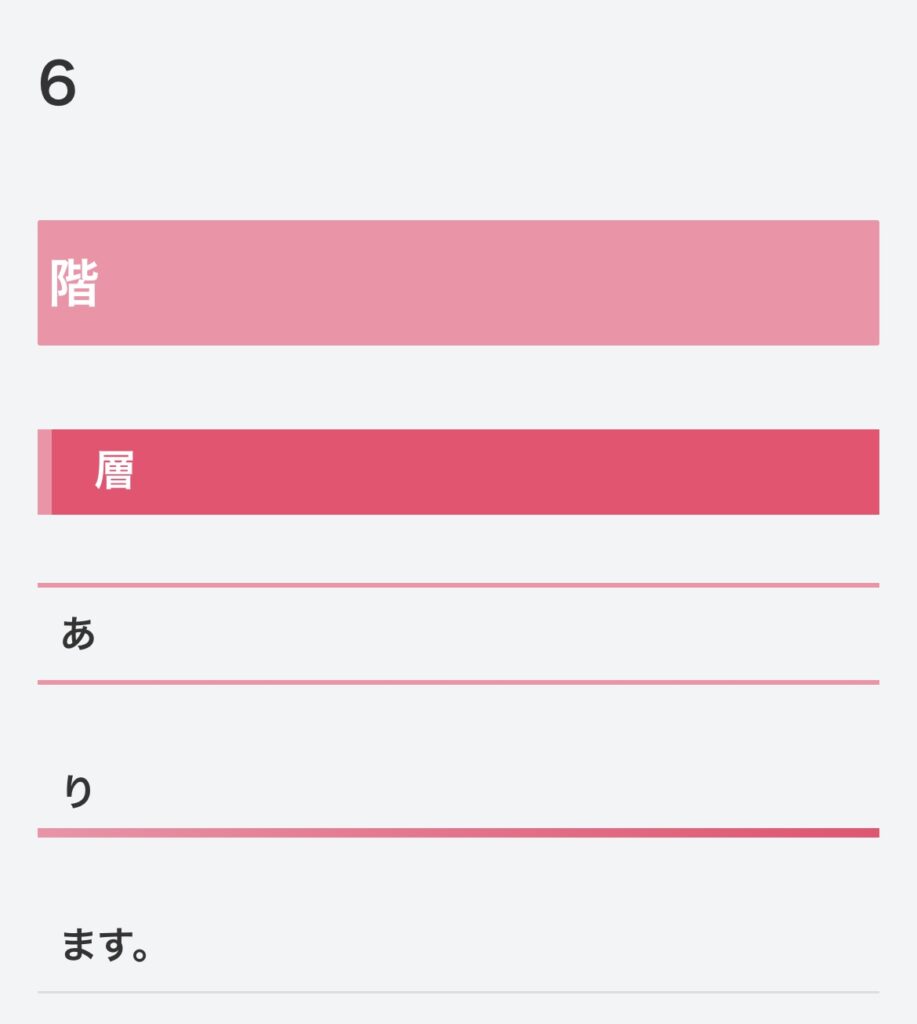Click the blank row area right of あ

pos(480,634)
